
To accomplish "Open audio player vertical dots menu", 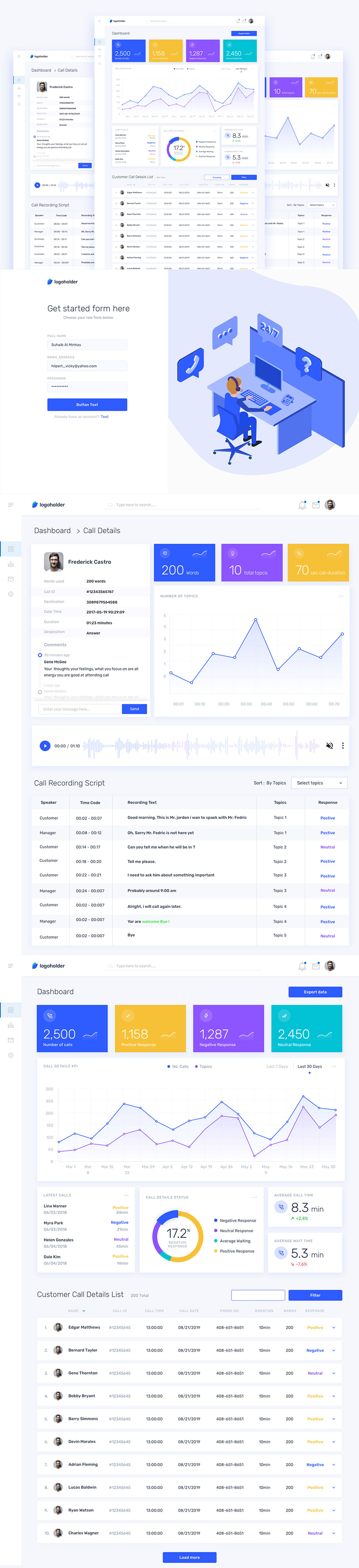I will tap(342, 746).
